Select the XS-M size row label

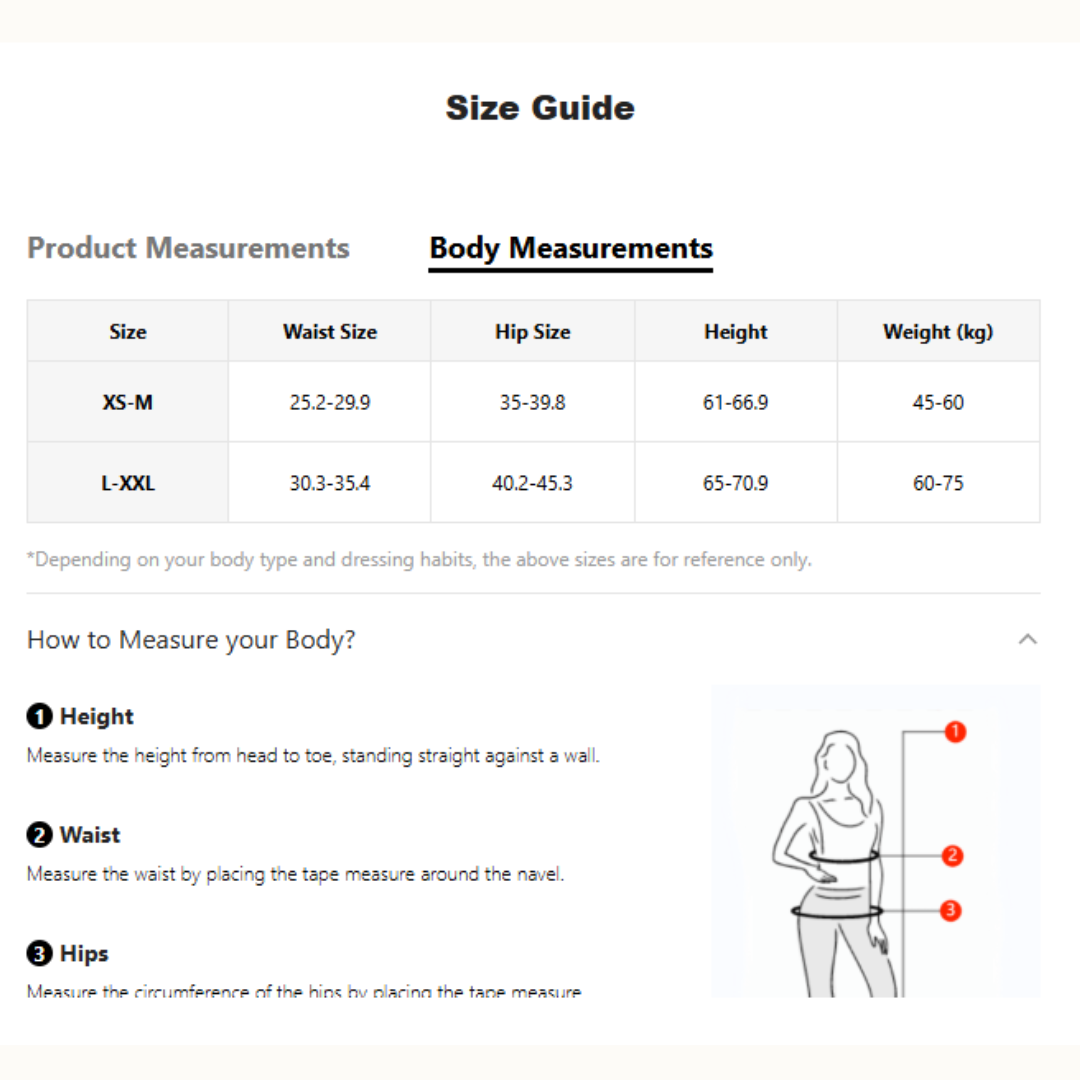point(128,403)
